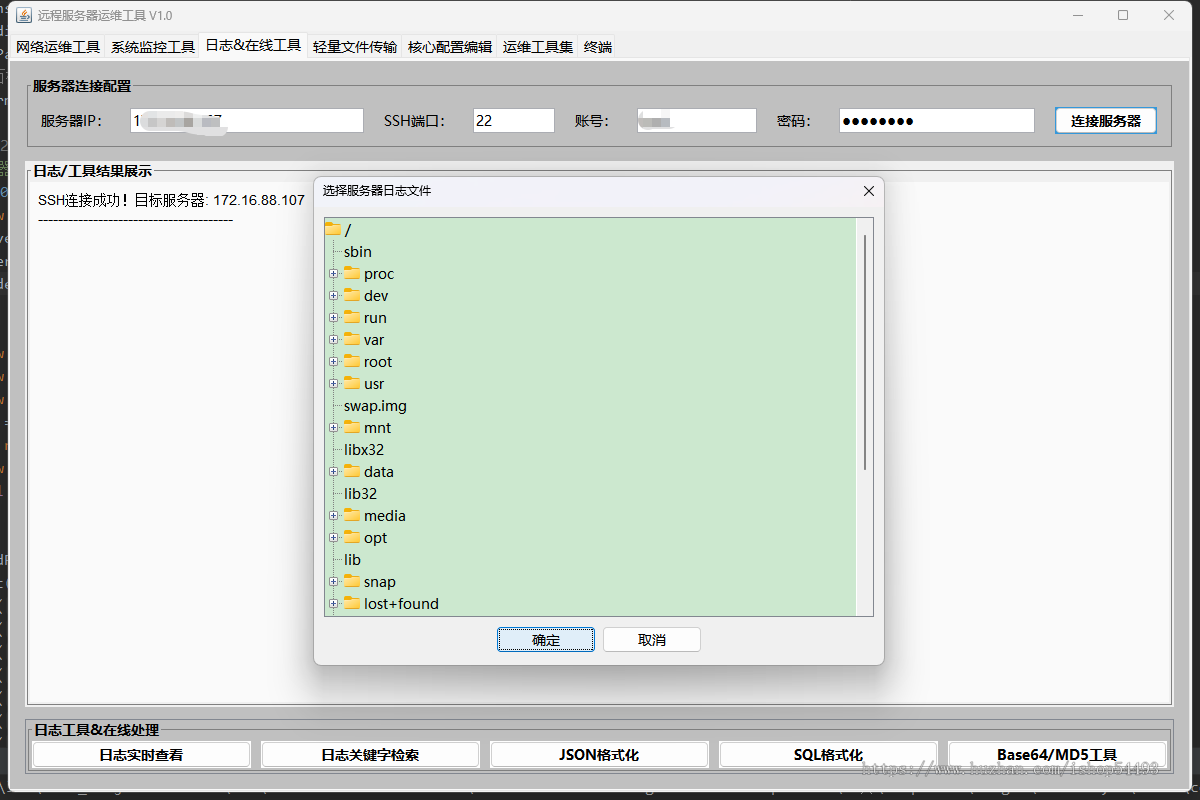Expand the var folder node
This screenshot has width=1200, height=800.
pyautogui.click(x=333, y=340)
